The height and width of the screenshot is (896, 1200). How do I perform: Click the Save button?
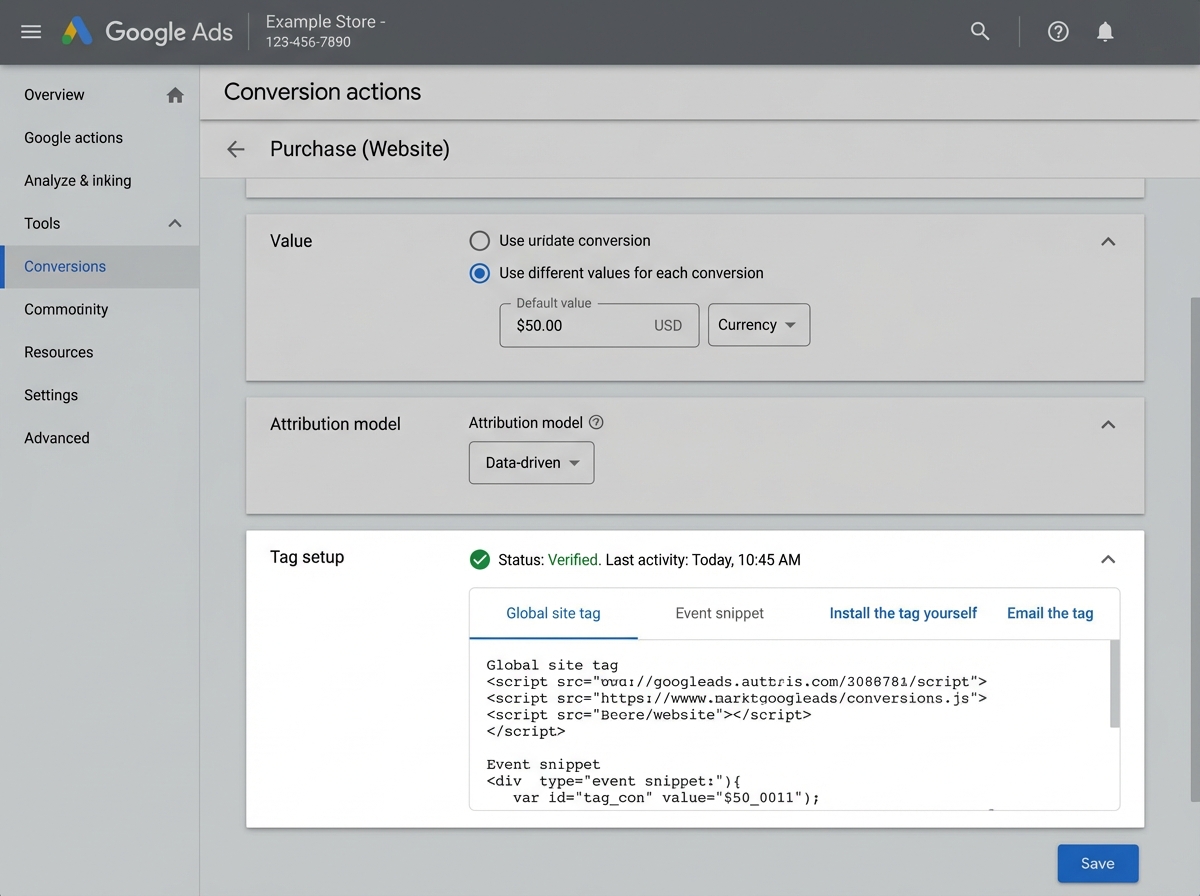(x=1097, y=863)
